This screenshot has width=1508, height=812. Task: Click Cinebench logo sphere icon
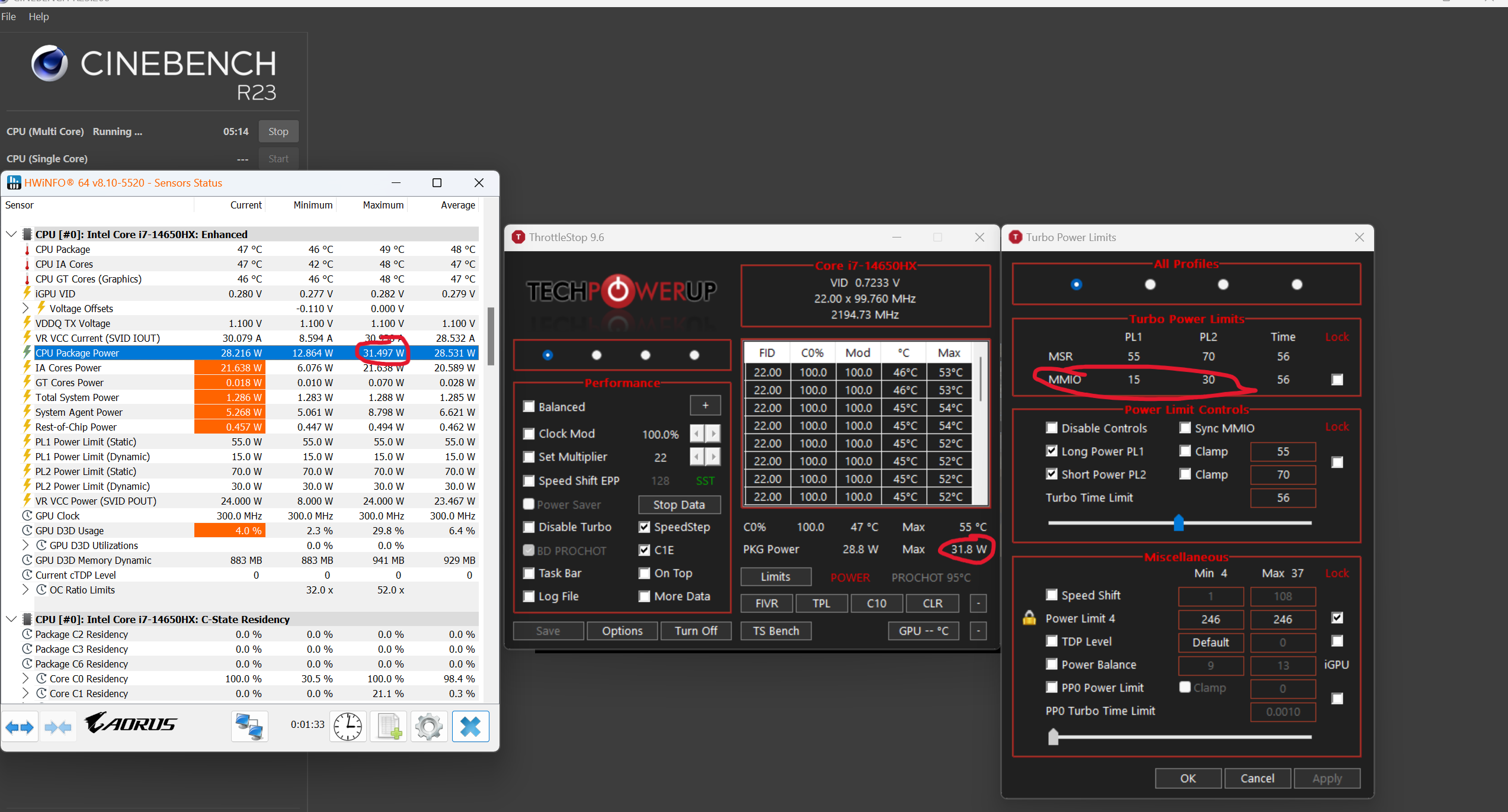click(50, 63)
